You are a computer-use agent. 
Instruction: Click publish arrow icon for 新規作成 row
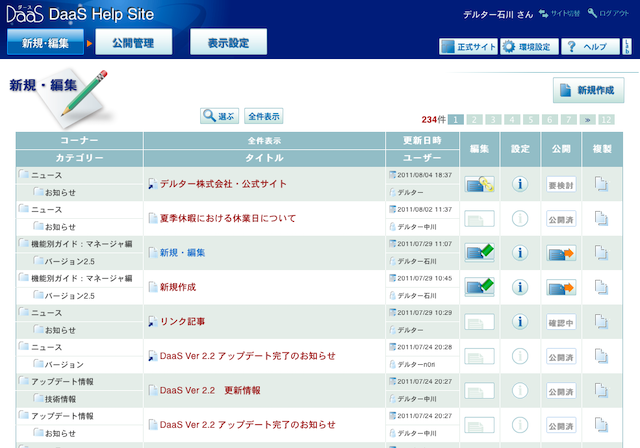coord(559,288)
